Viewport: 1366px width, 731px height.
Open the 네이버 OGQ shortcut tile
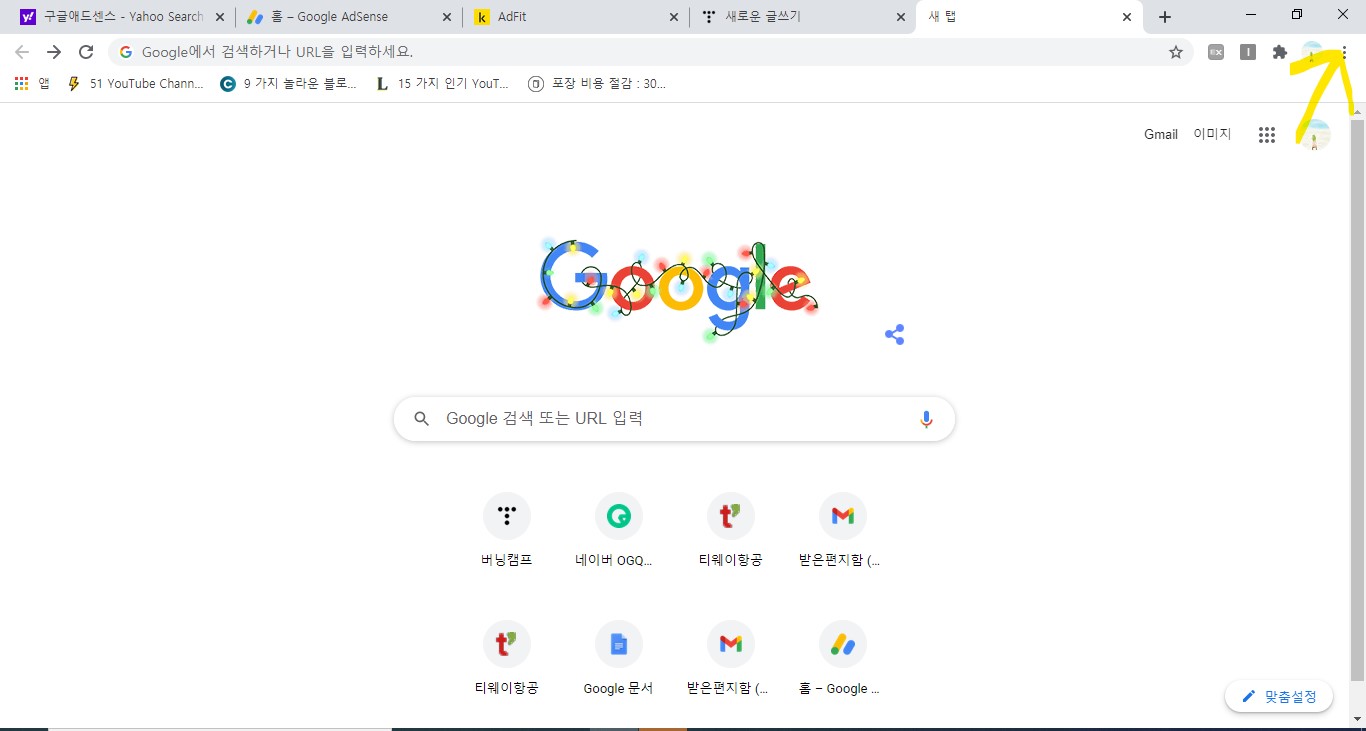click(619, 530)
